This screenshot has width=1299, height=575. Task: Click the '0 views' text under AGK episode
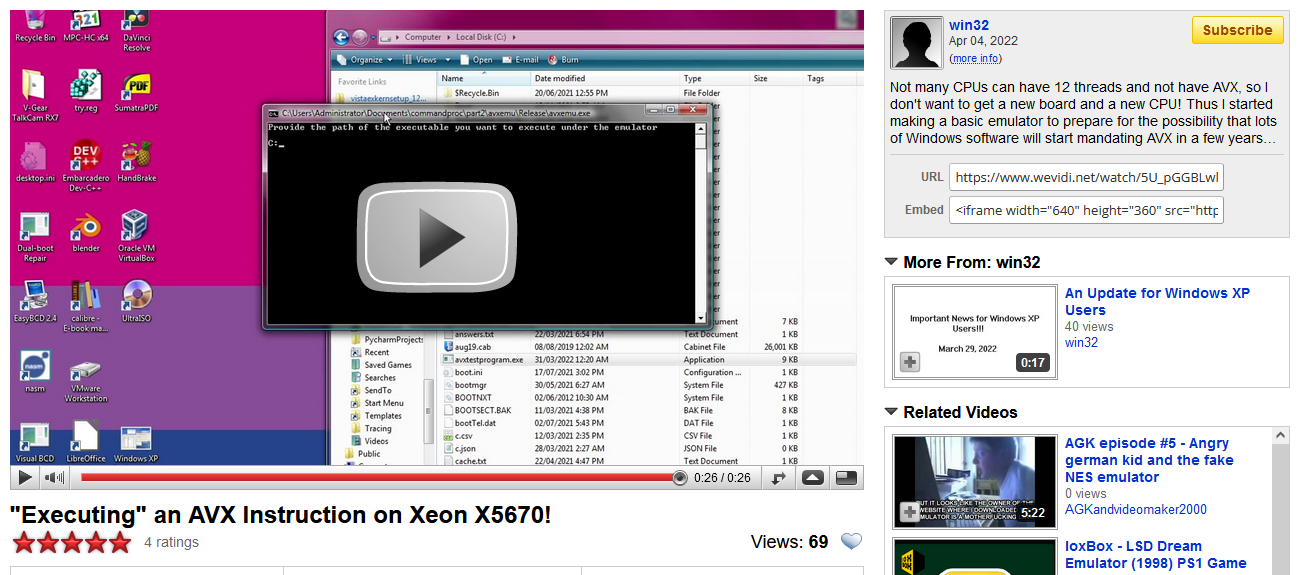pos(1086,493)
